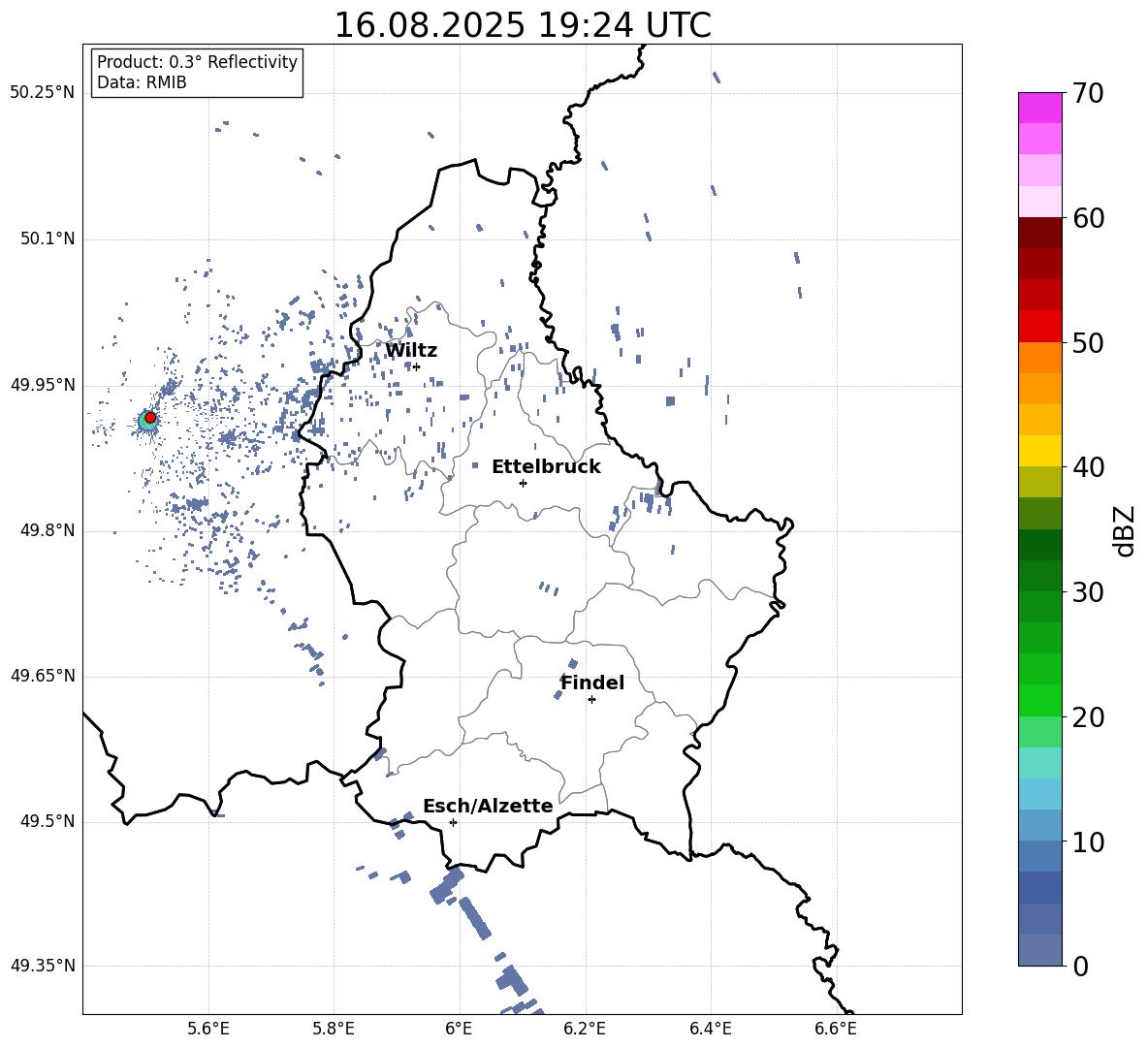The image size is (1148, 1048).
Task: Click the orange colorbar segment below 50
Action: tap(1040, 357)
